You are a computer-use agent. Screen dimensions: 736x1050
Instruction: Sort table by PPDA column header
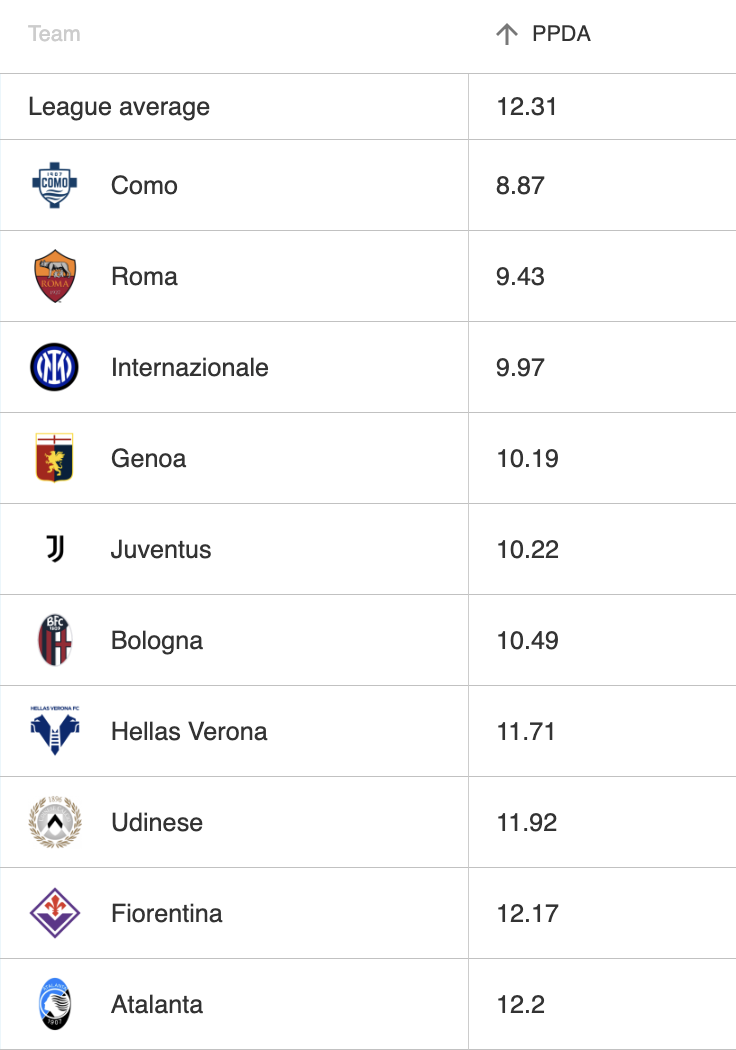coord(561,33)
